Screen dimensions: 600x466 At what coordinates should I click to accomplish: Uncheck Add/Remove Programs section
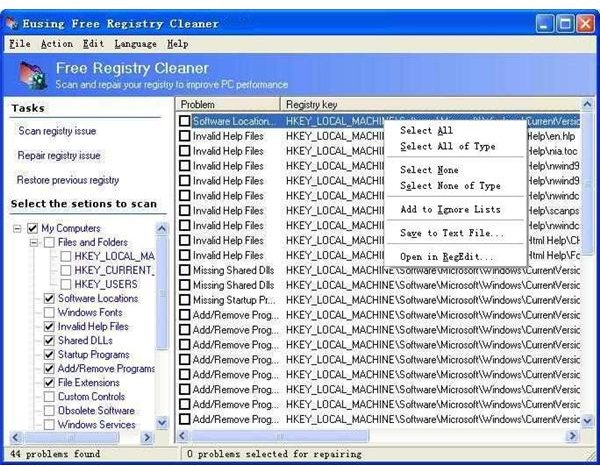pos(49,368)
